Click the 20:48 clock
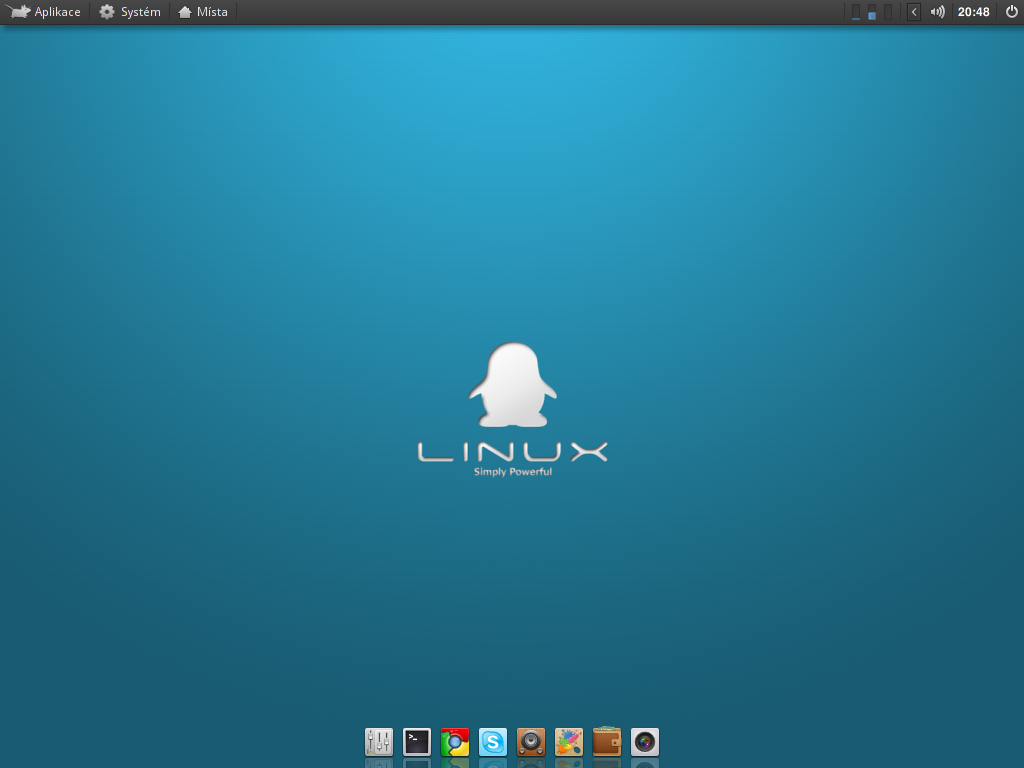Viewport: 1024px width, 768px height. pyautogui.click(x=973, y=12)
